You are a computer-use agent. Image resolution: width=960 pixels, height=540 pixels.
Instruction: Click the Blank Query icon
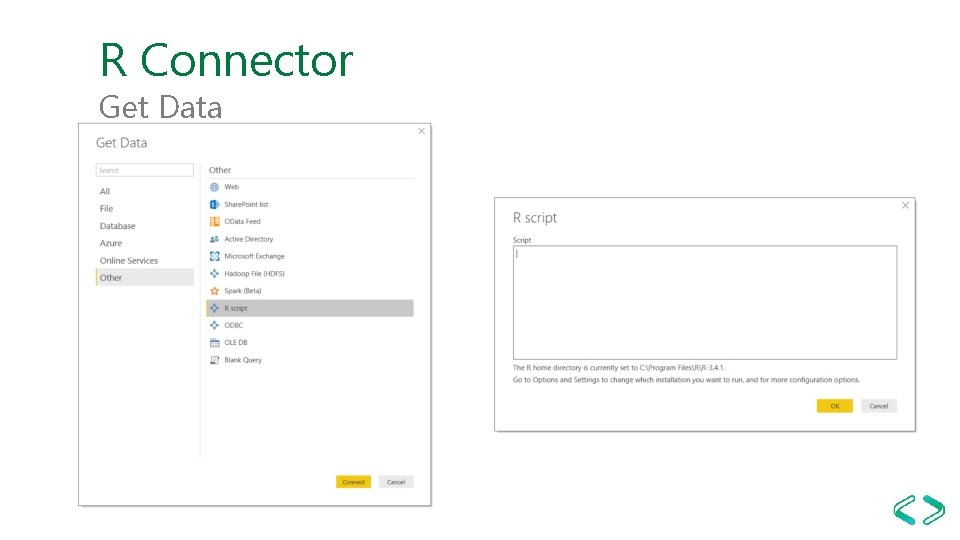214,360
